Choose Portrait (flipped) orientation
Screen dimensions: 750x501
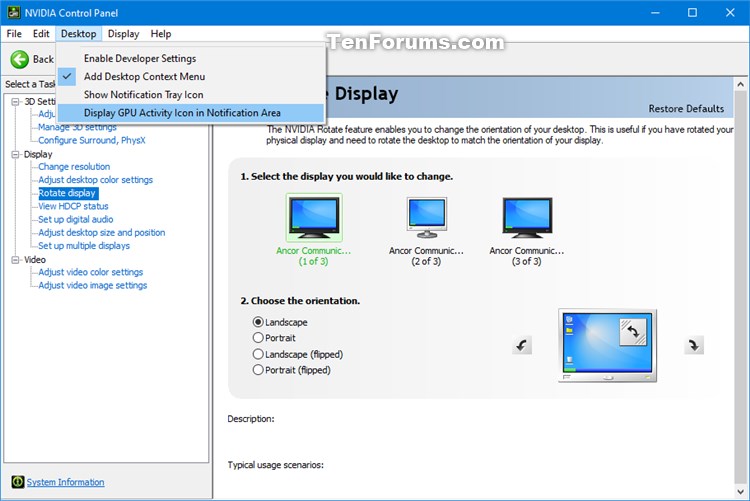coord(258,370)
